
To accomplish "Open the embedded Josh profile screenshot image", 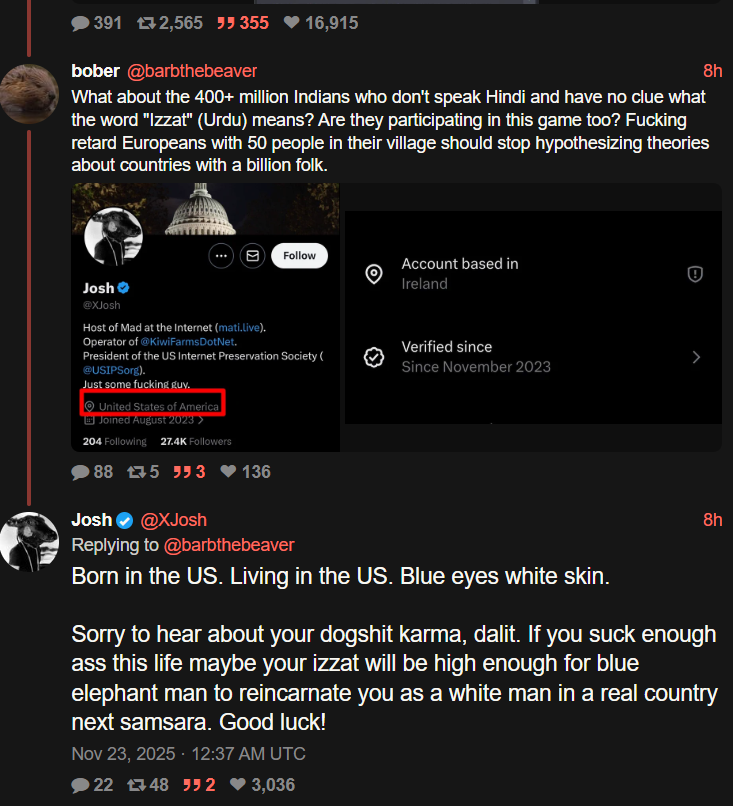I will click(205, 317).
